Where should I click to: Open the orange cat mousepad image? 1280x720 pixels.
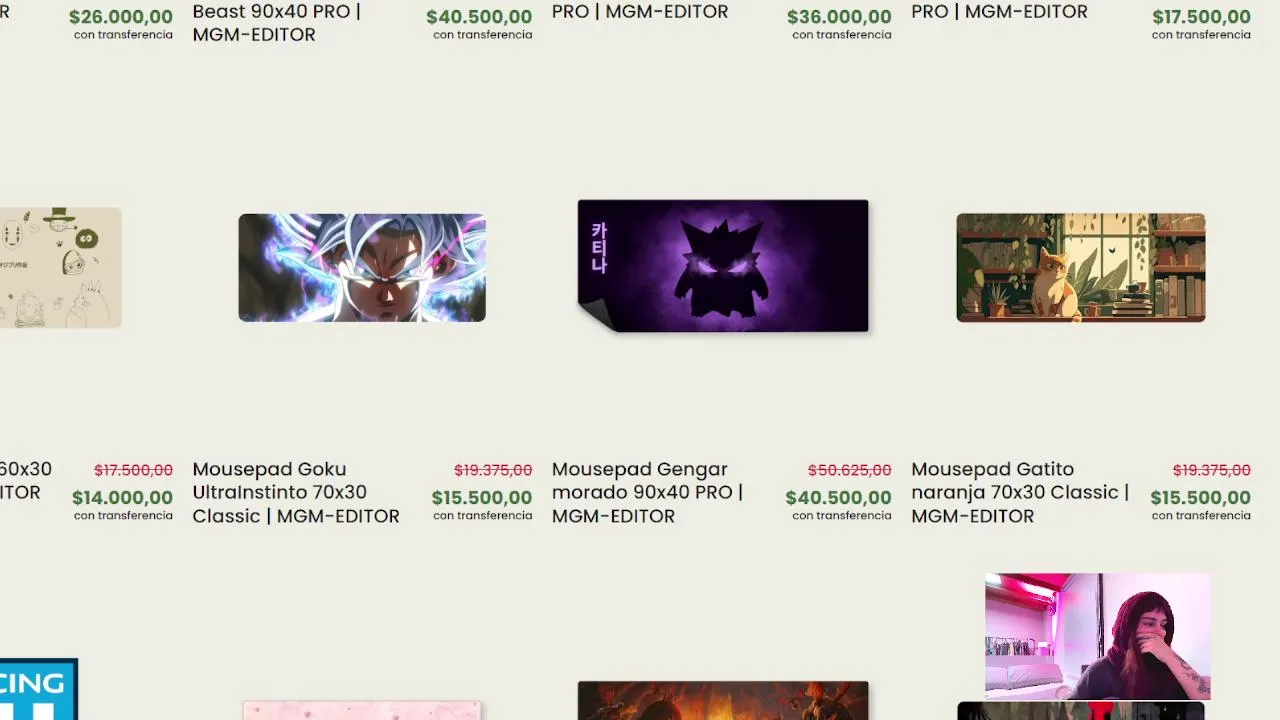(1081, 267)
